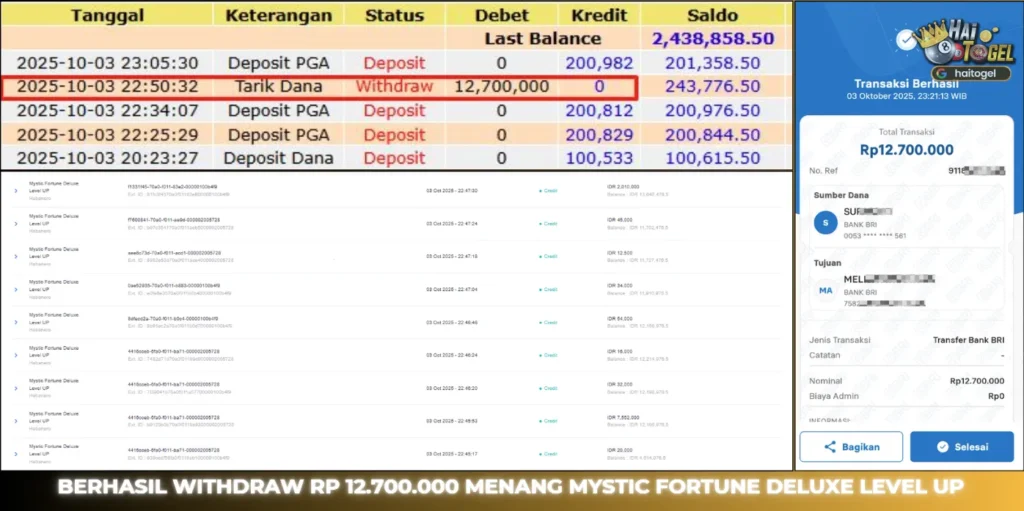Click the blue S avatar in Sumber Dana
Viewport: 1024px width, 511px height.
pyautogui.click(x=825, y=223)
